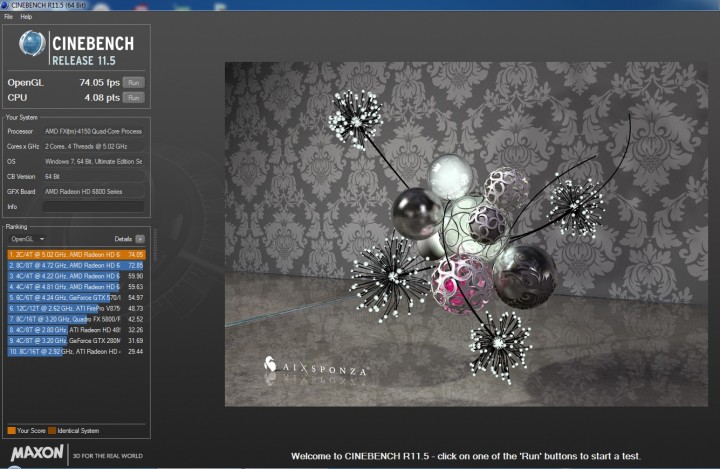This screenshot has width=720, height=469.
Task: Click the Identical System legend swatch
Action: click(52, 430)
